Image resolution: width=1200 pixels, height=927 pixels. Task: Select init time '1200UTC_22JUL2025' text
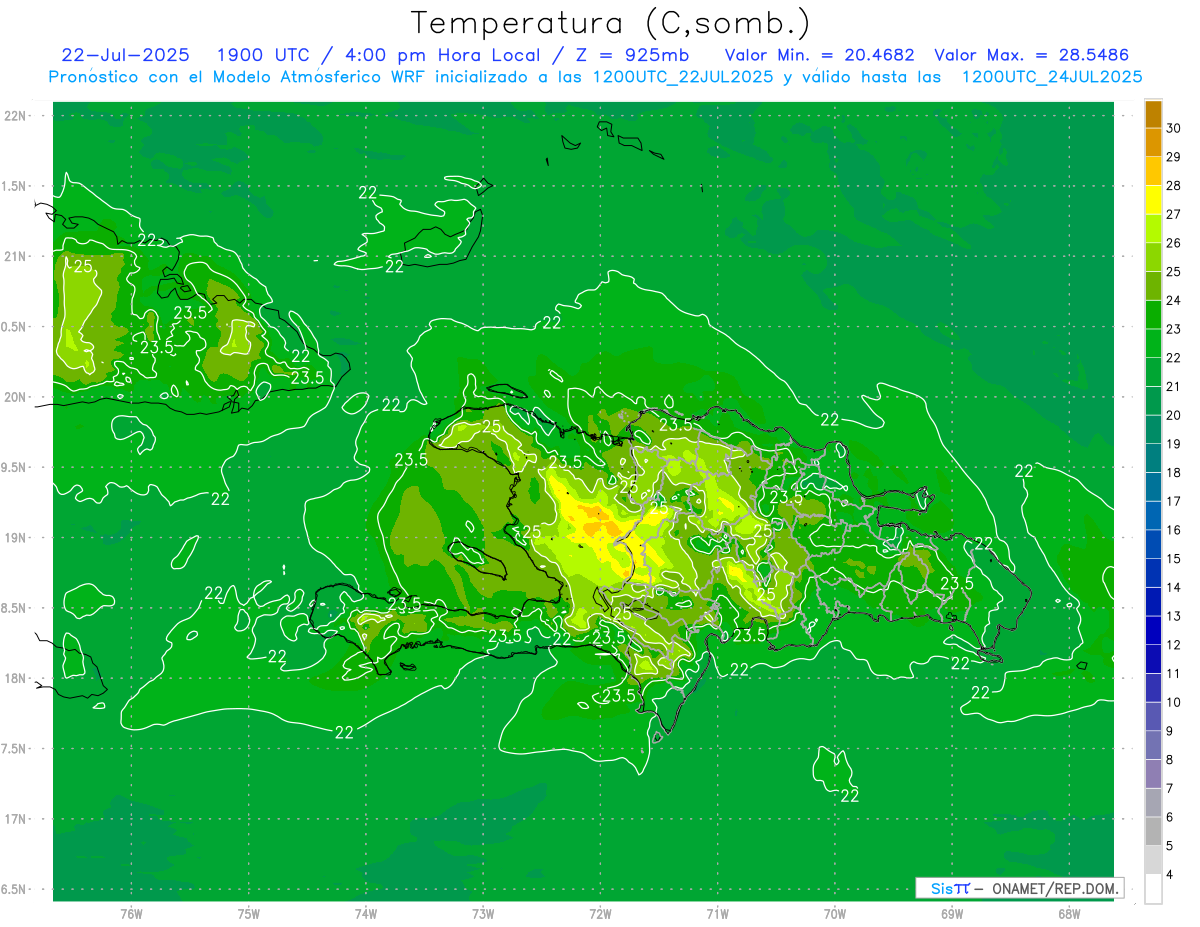coord(683,77)
